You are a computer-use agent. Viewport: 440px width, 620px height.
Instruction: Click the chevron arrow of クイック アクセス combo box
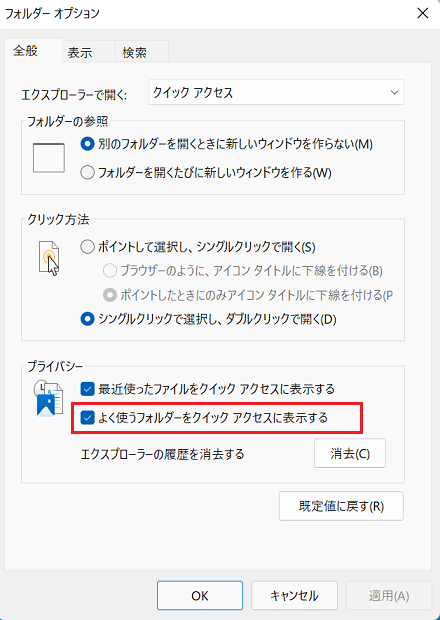[x=394, y=93]
